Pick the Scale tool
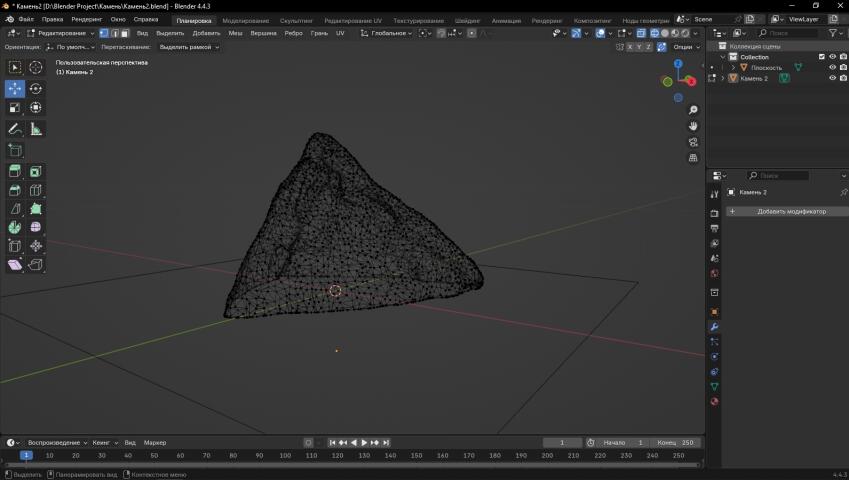This screenshot has width=849, height=480. (x=15, y=108)
